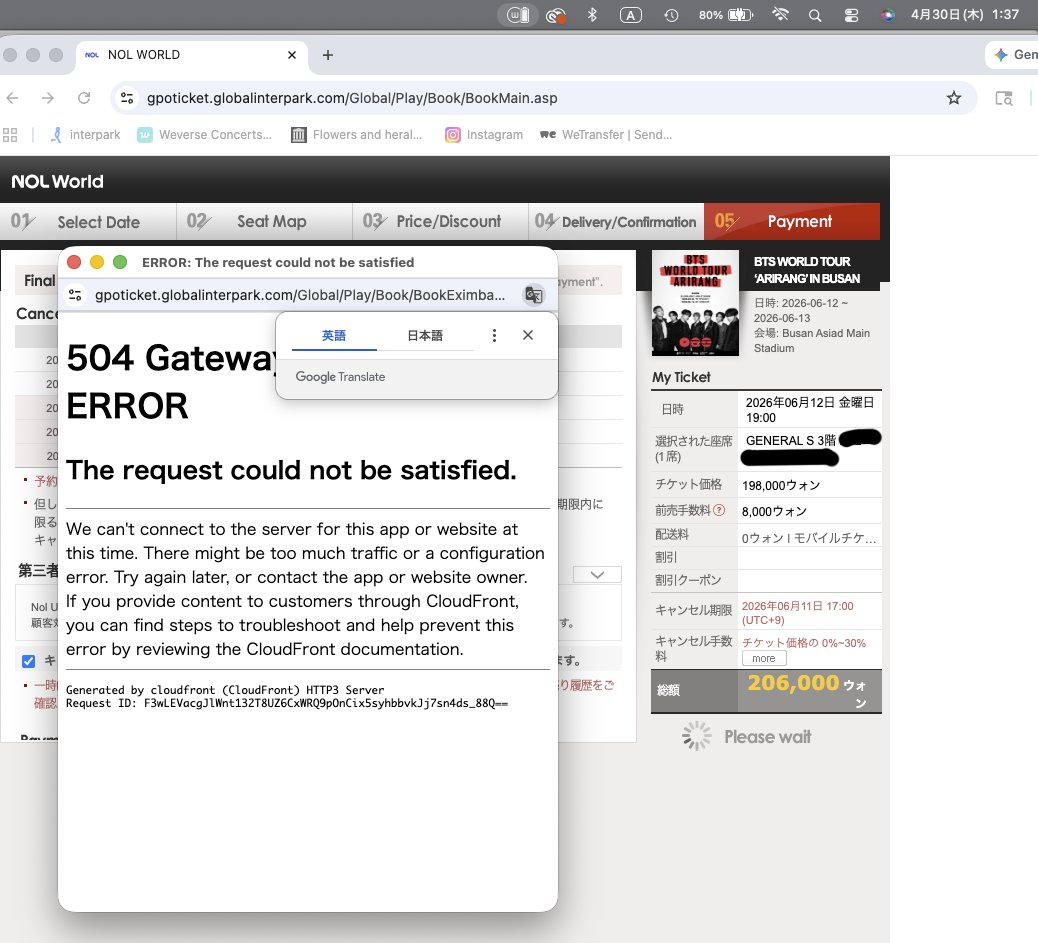The height and width of the screenshot is (943, 1038).
Task: Click the Bluetooth icon in menu bar
Action: click(x=592, y=15)
